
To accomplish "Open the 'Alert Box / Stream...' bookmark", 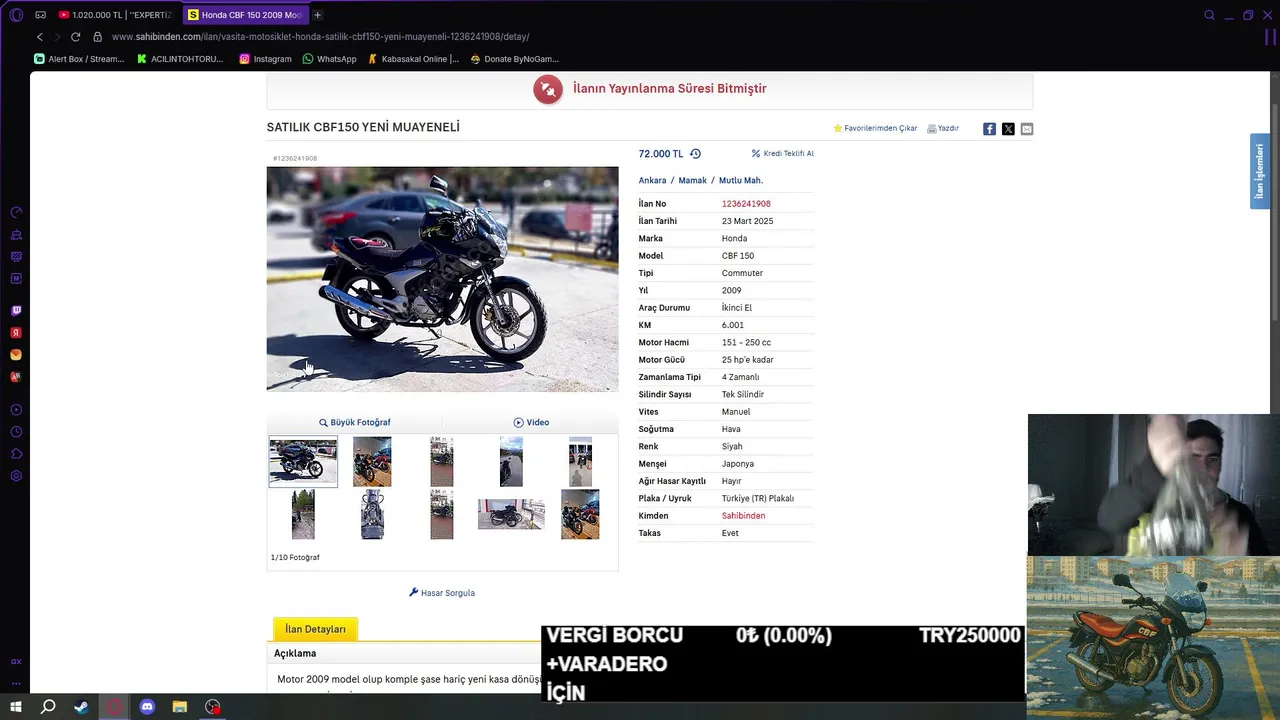I will click(79, 59).
